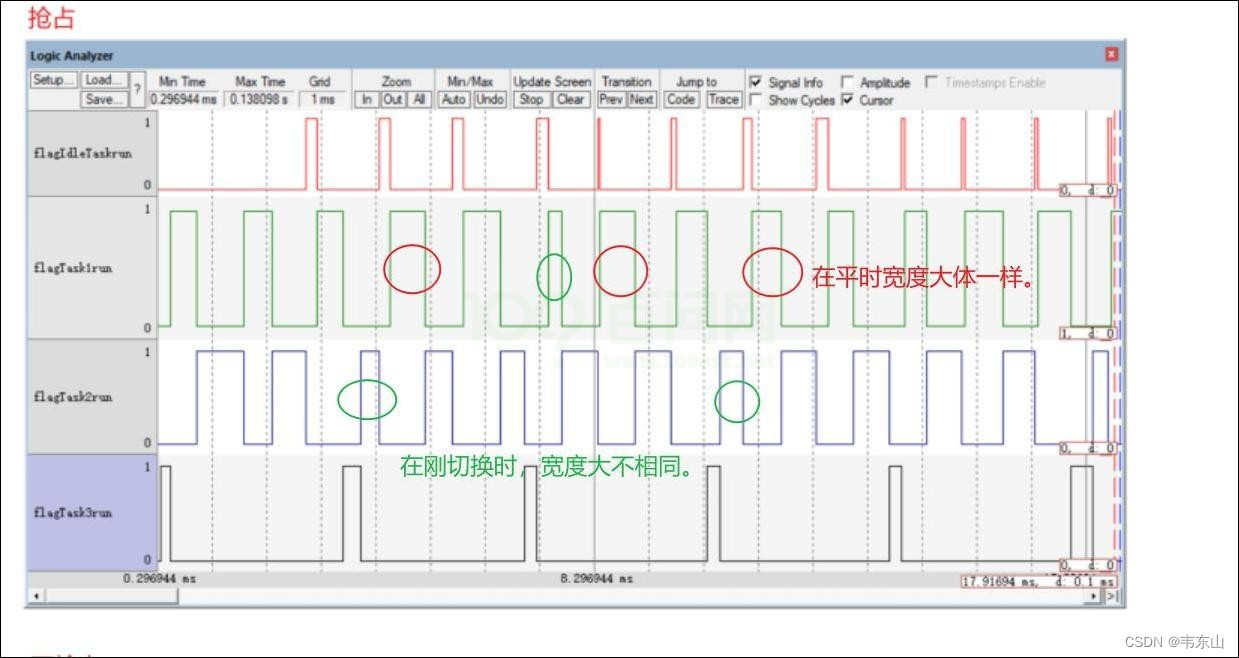The image size is (1239, 658).
Task: Zoom In on the waveform
Action: pos(368,99)
